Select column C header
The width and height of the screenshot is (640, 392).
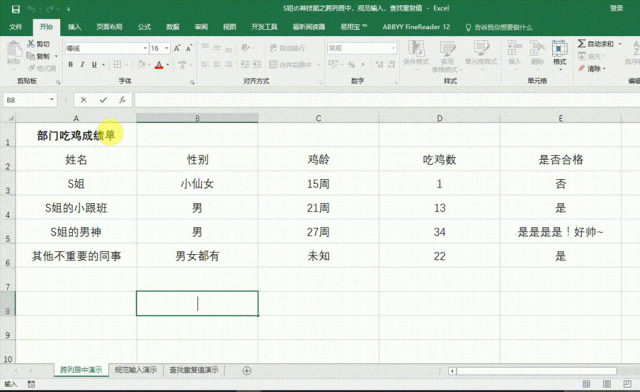click(x=318, y=118)
